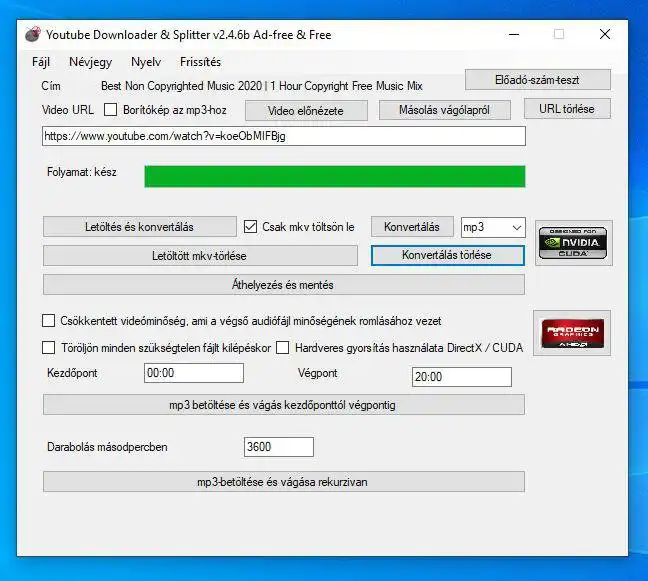Click the Előadó-szám-teszt button
The height and width of the screenshot is (581, 648).
[x=538, y=80]
